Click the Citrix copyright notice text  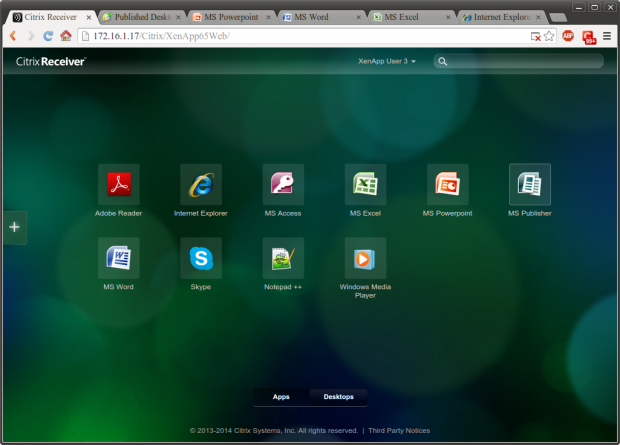point(274,430)
